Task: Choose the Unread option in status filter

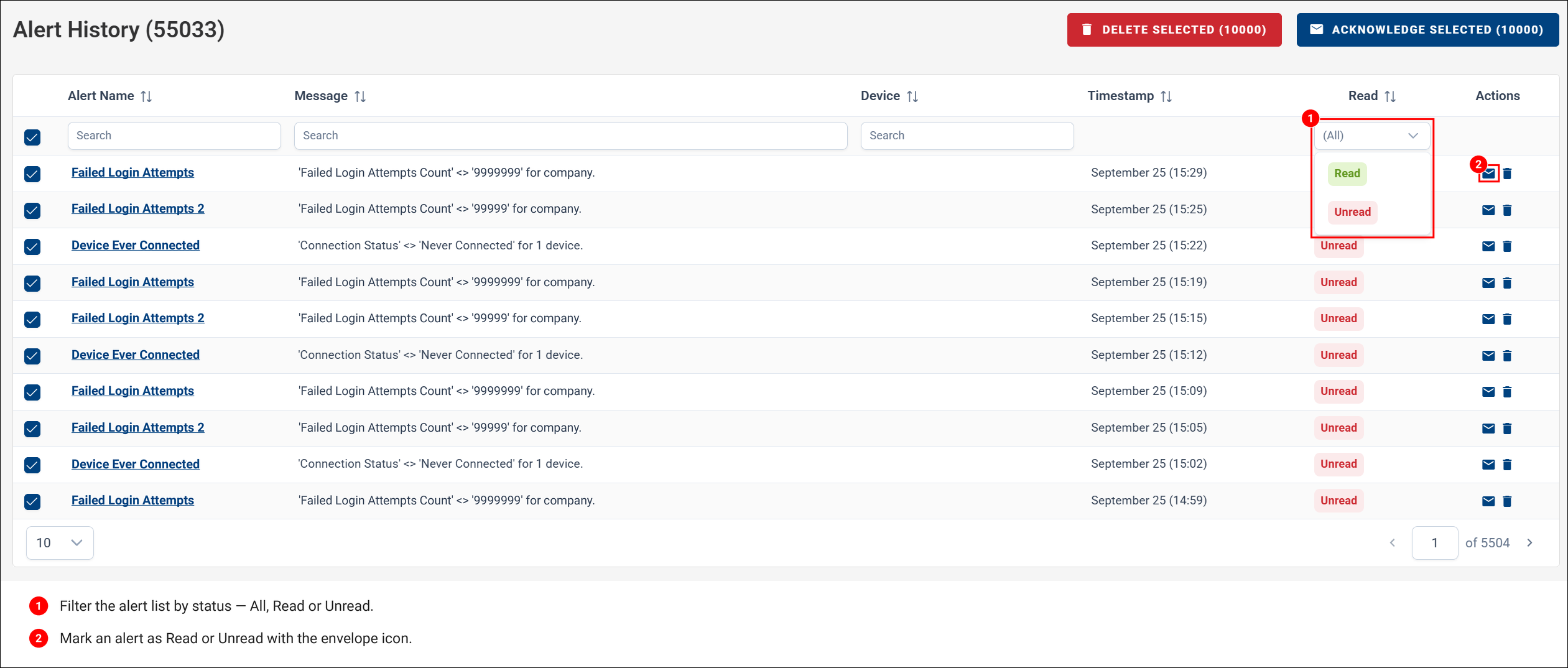Action: [x=1352, y=212]
